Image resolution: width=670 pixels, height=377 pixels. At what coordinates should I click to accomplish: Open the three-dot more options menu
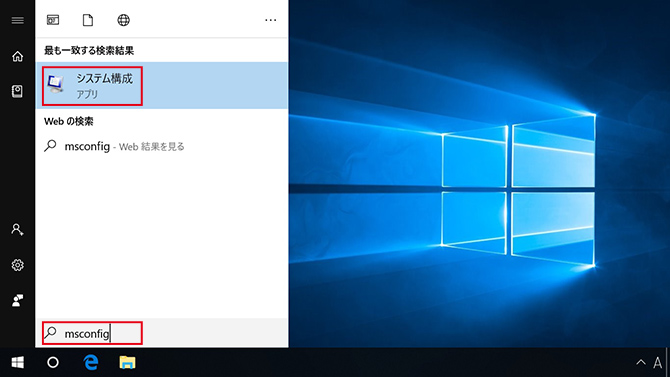pos(270,20)
